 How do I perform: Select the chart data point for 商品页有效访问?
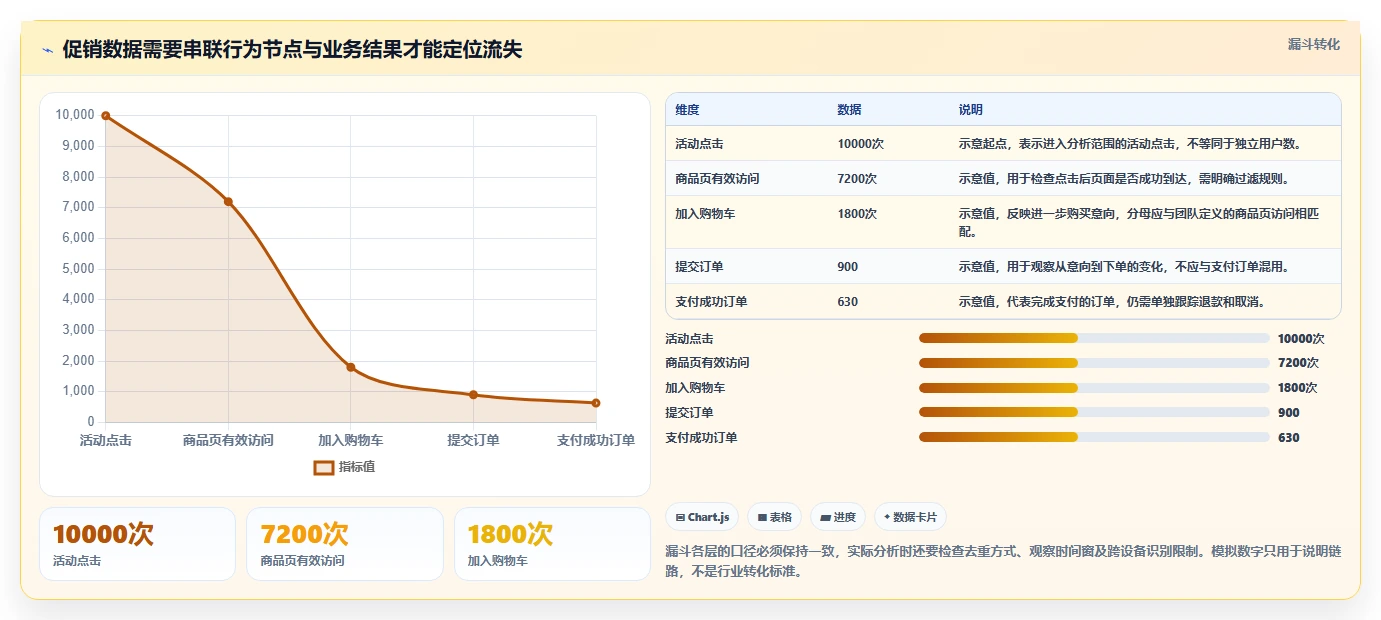228,202
